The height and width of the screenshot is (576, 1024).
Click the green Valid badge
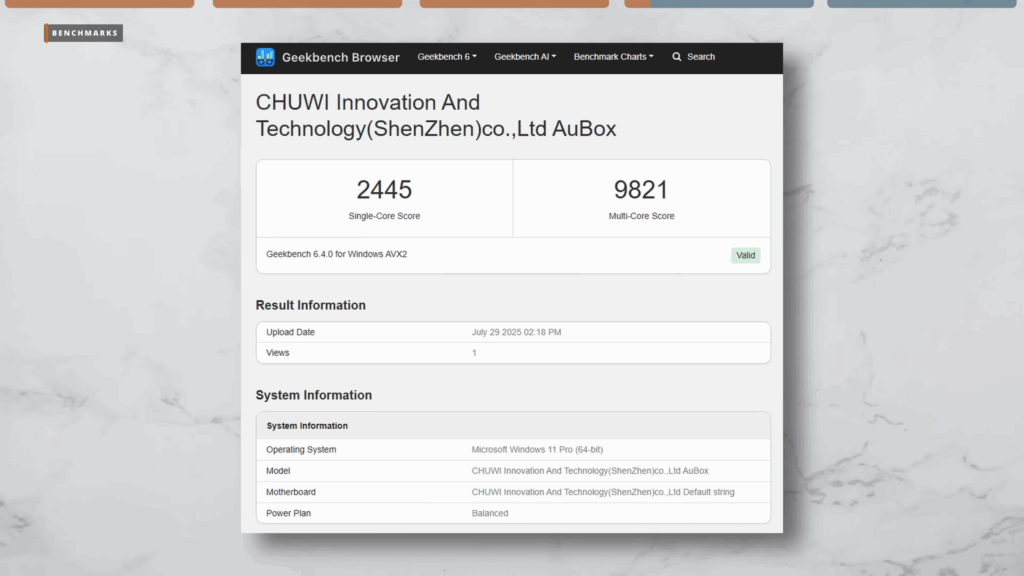[x=745, y=255]
